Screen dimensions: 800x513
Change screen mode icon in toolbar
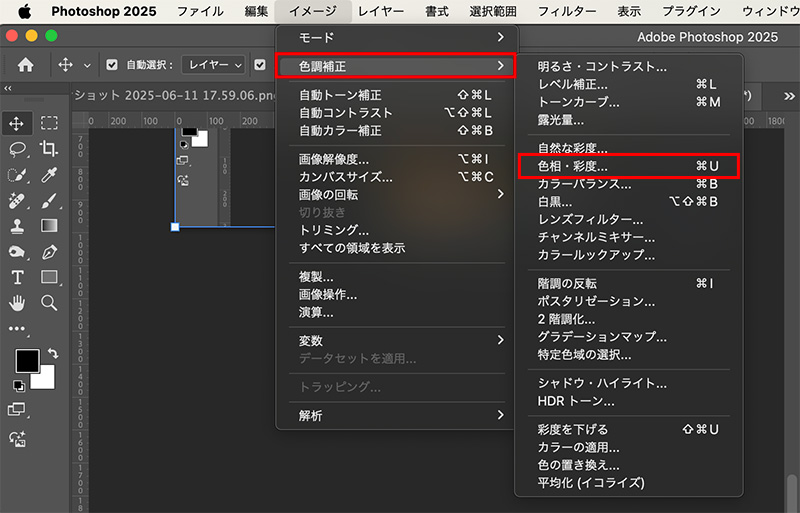[x=17, y=409]
